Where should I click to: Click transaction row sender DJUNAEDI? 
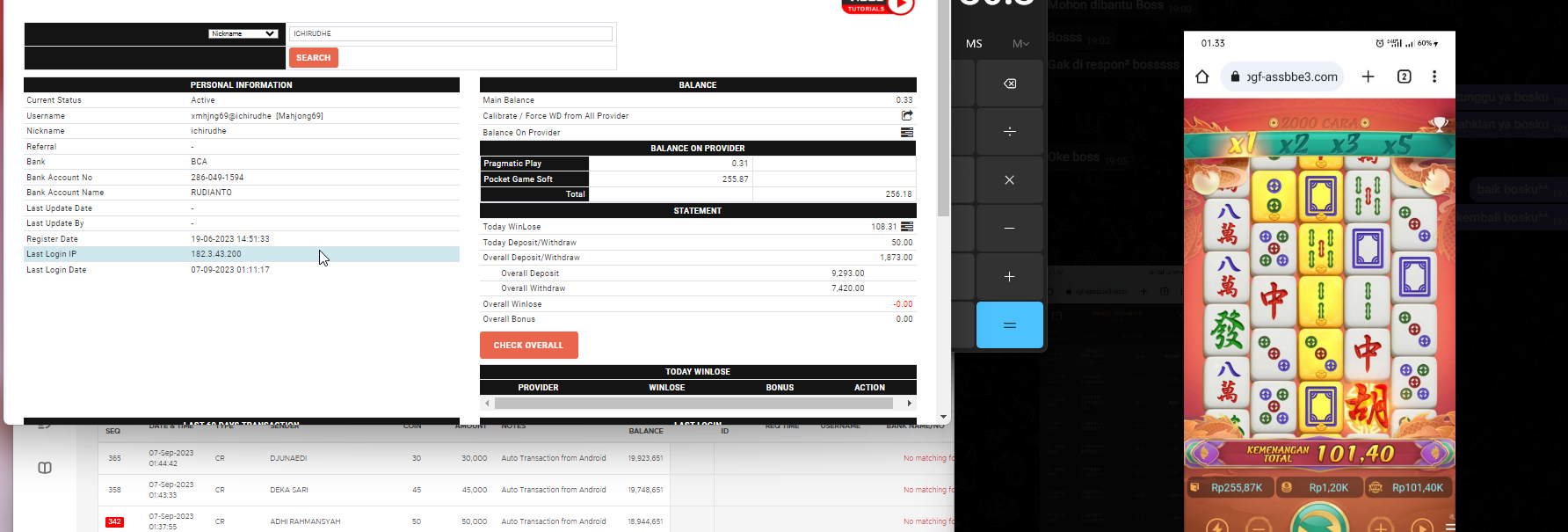point(288,458)
